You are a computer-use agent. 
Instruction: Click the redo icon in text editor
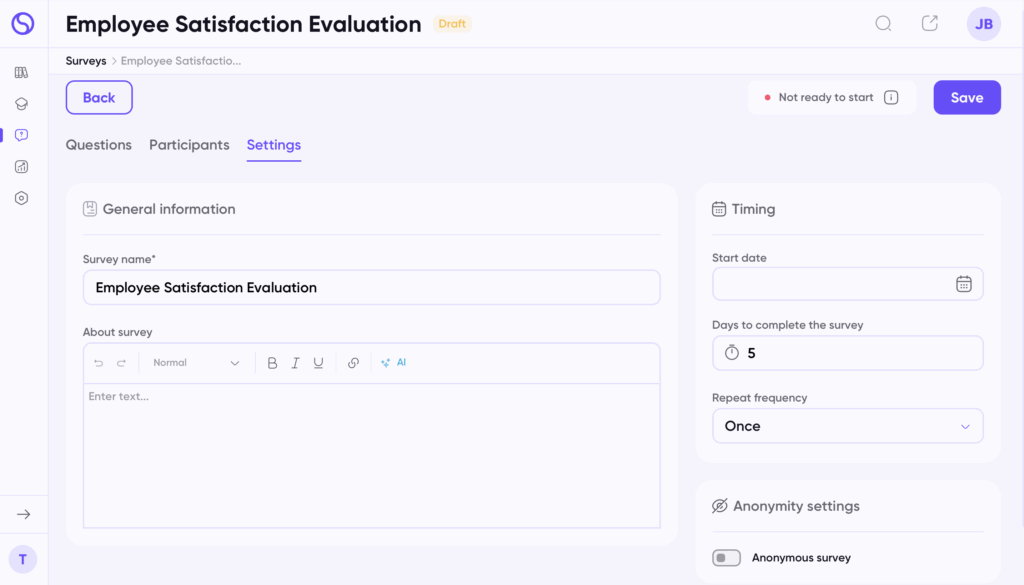point(122,363)
